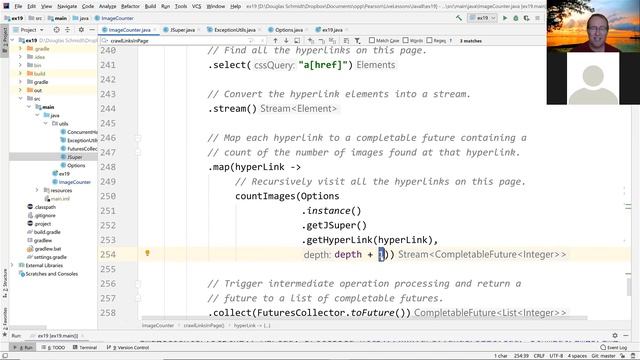The width and height of the screenshot is (640, 360).
Task: Hide the Run tool window
Action: tap(626, 336)
